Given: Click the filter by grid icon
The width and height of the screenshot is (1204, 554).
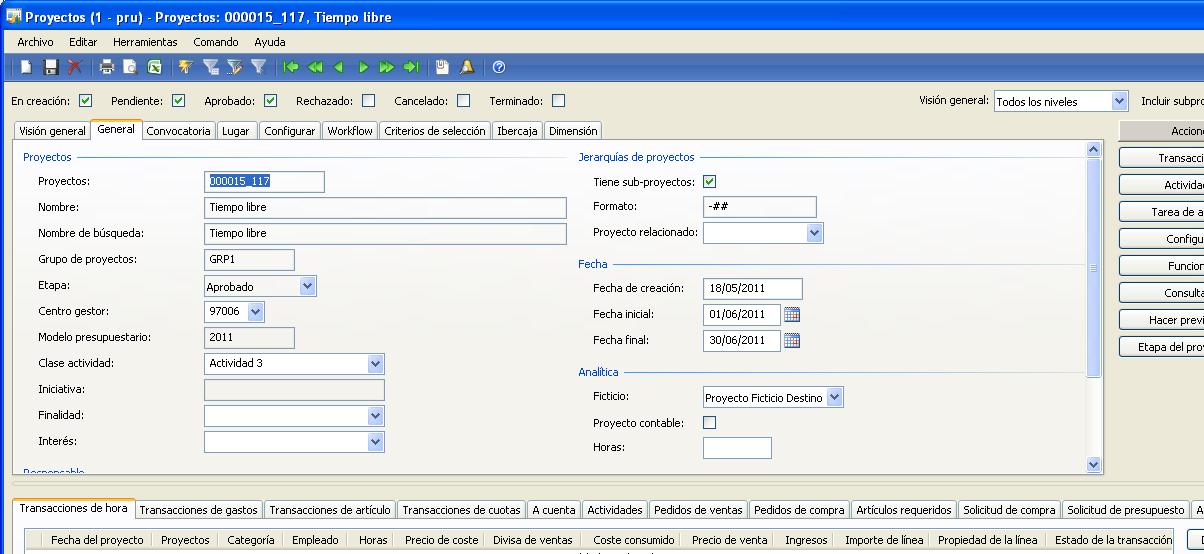Looking at the screenshot, I should 210,67.
